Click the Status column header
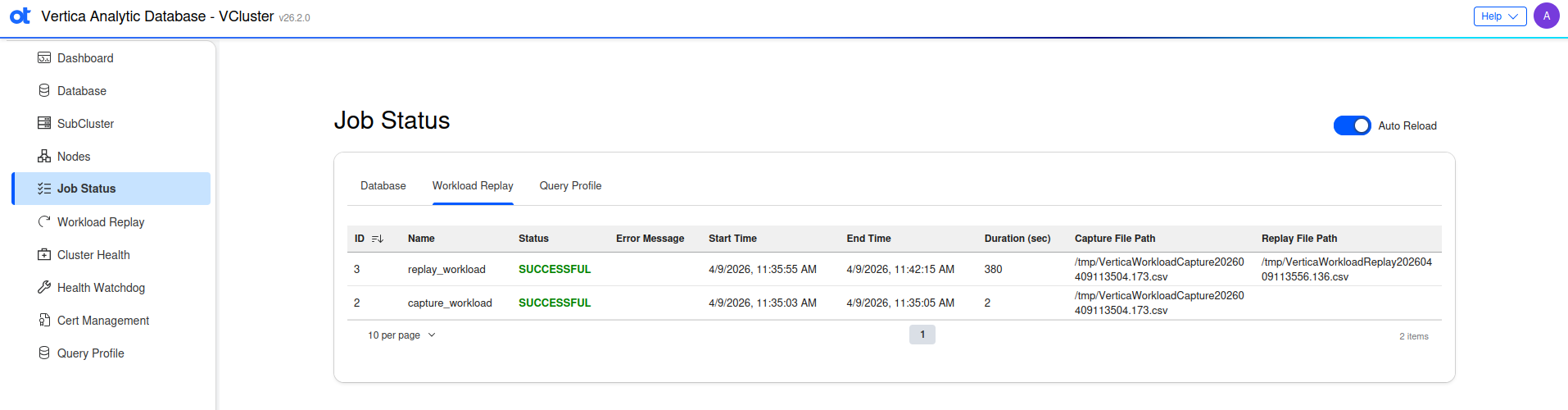The image size is (1568, 410). coord(533,239)
